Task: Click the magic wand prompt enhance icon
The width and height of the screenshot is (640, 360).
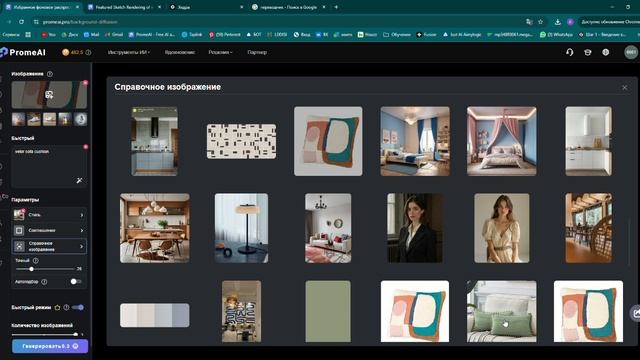Action: (x=79, y=180)
